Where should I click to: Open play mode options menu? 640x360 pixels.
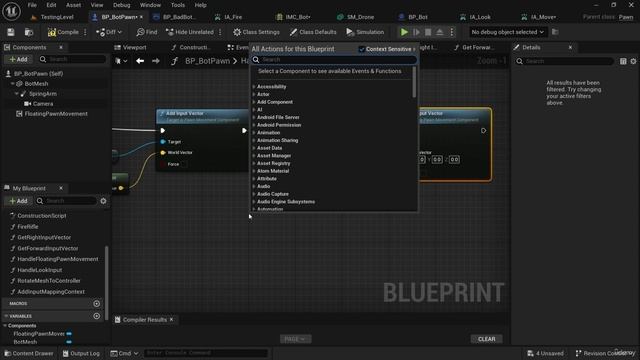pyautogui.click(x=452, y=32)
